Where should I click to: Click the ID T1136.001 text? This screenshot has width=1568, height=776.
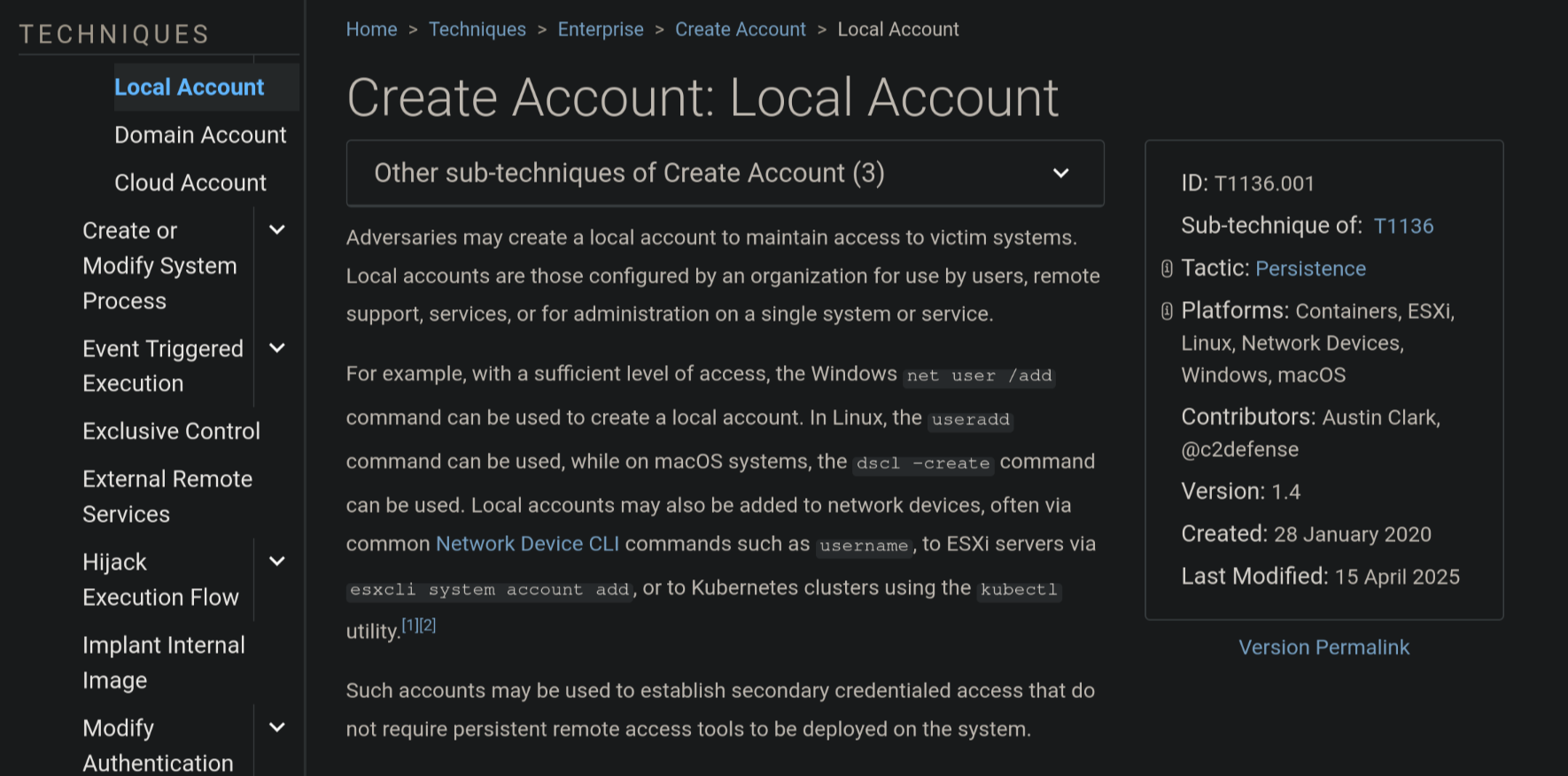click(1247, 183)
